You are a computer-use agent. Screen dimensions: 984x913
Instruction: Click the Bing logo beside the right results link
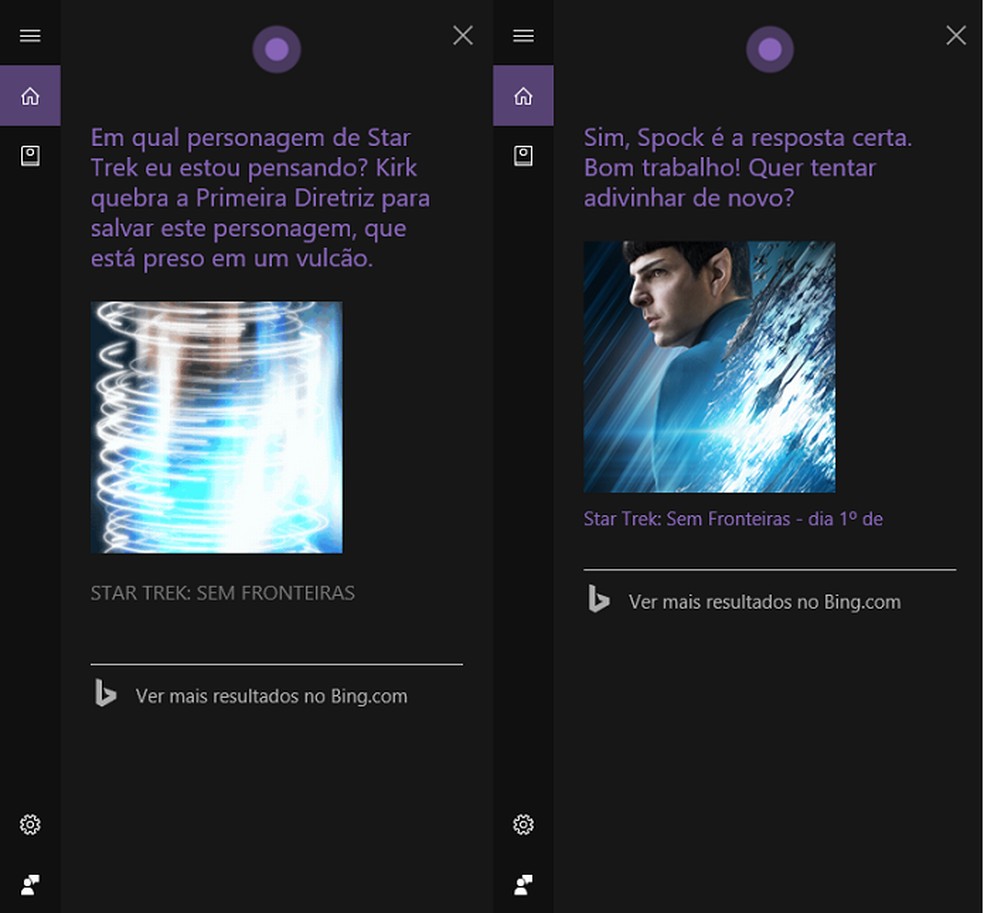(x=597, y=601)
